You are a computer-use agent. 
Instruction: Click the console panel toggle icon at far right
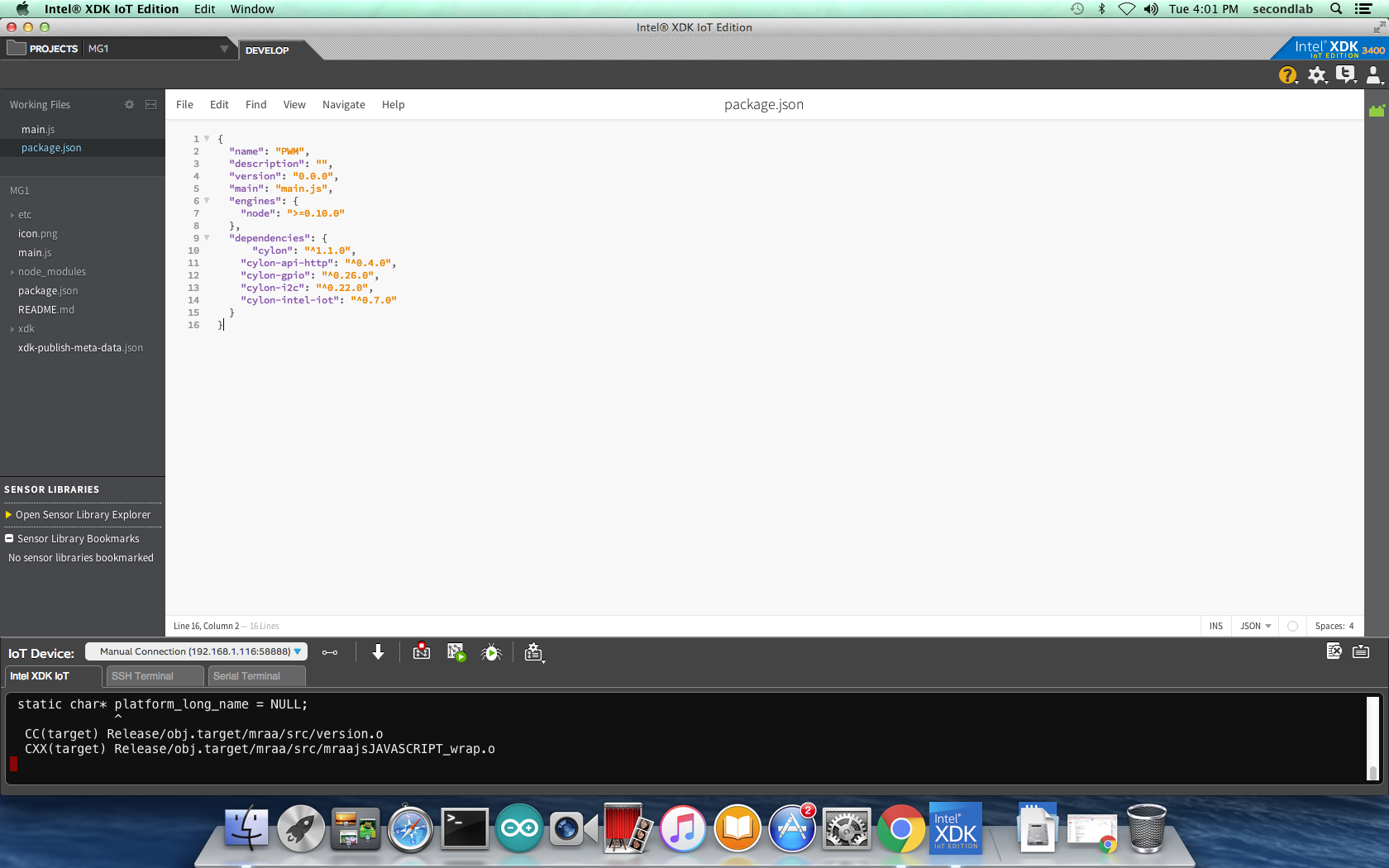point(1361,651)
